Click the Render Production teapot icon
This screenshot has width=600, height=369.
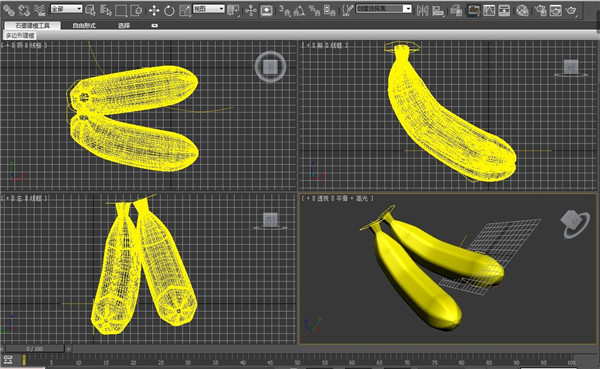point(571,10)
